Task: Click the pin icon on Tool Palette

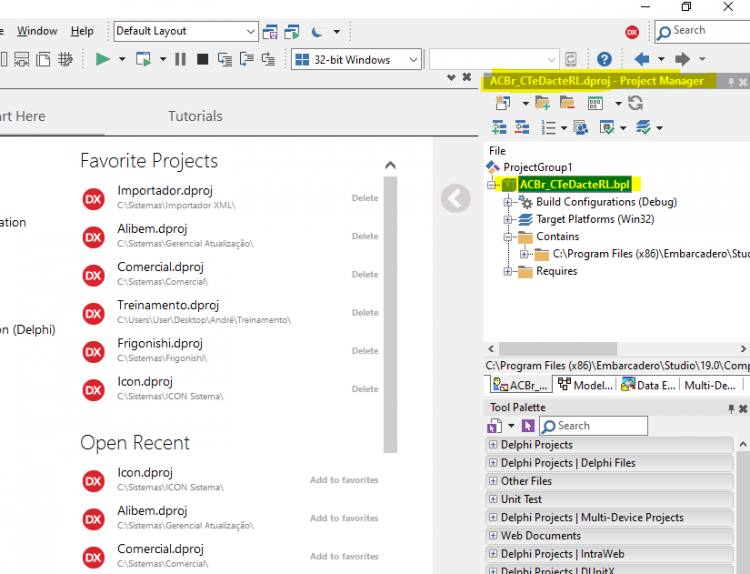Action: (731, 408)
